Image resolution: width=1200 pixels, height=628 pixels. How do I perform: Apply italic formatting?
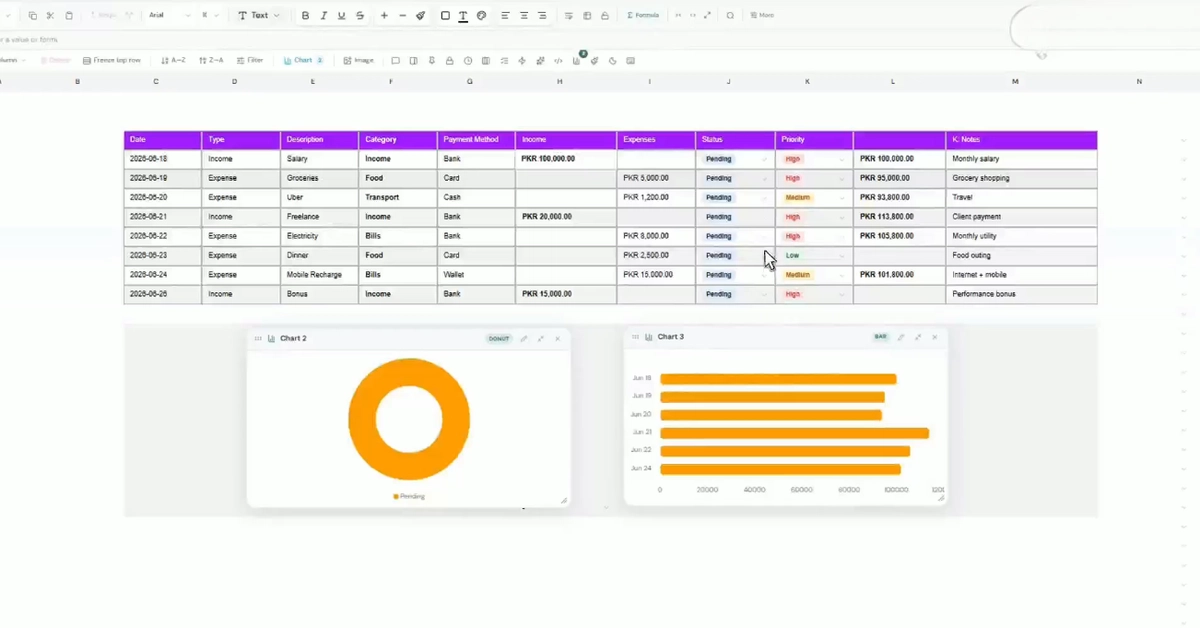(x=323, y=16)
